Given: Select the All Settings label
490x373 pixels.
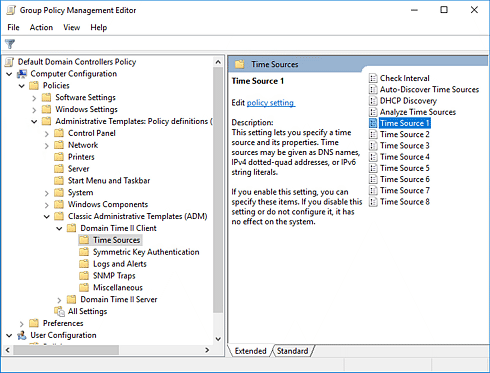Looking at the screenshot, I should point(87,311).
